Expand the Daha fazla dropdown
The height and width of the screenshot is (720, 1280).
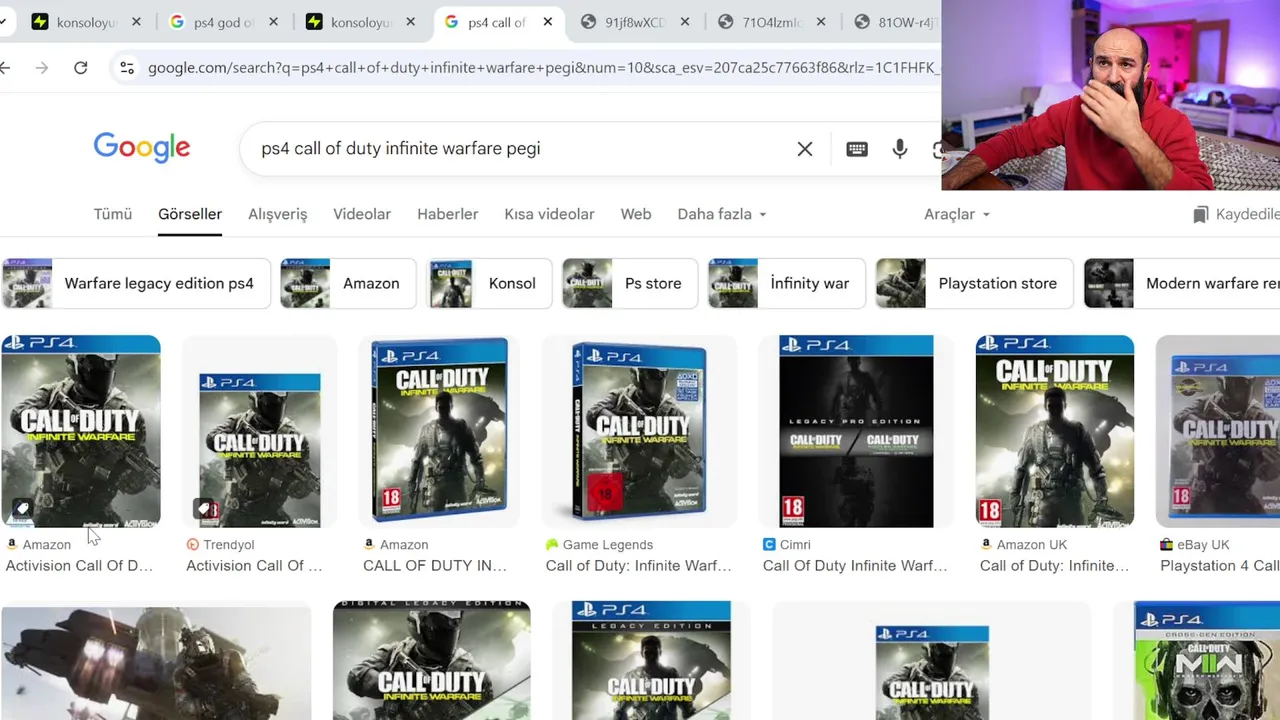[x=722, y=214]
